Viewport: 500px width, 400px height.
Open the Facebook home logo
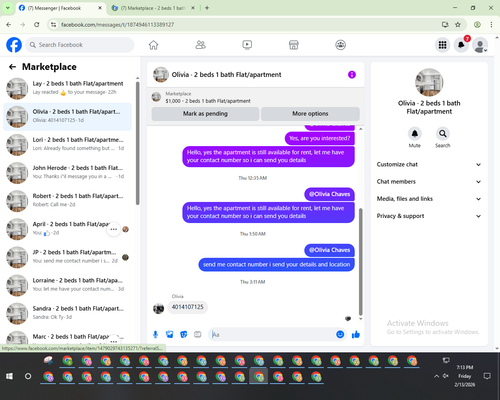point(14,45)
